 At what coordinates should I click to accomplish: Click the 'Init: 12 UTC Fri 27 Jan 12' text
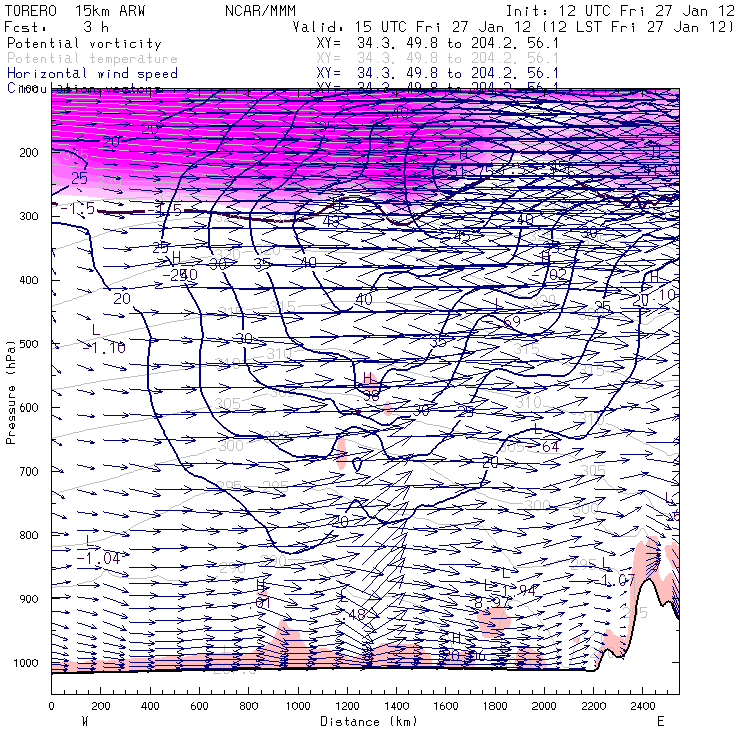click(620, 11)
